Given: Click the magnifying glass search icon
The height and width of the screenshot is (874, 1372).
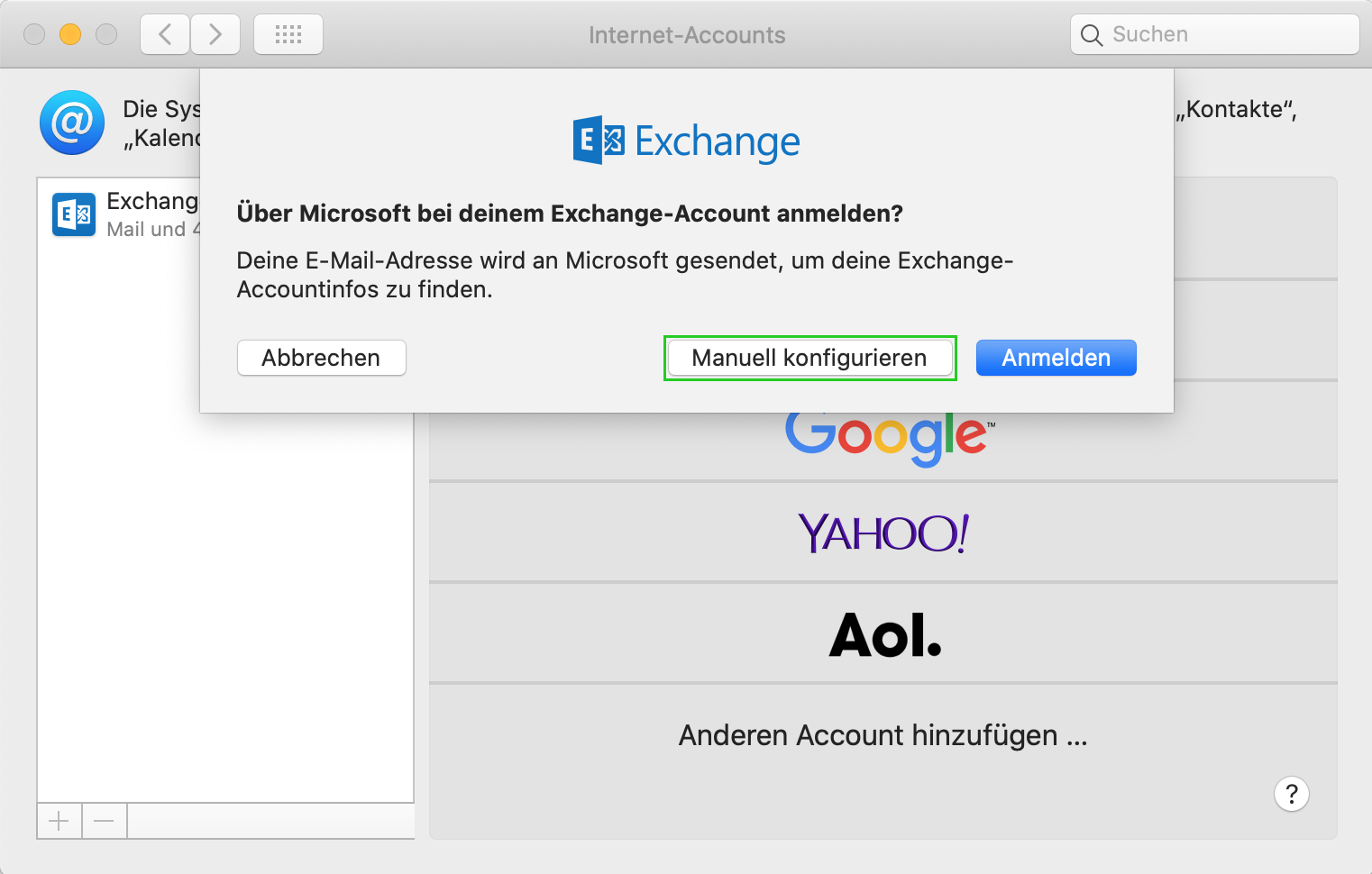Looking at the screenshot, I should [1091, 35].
